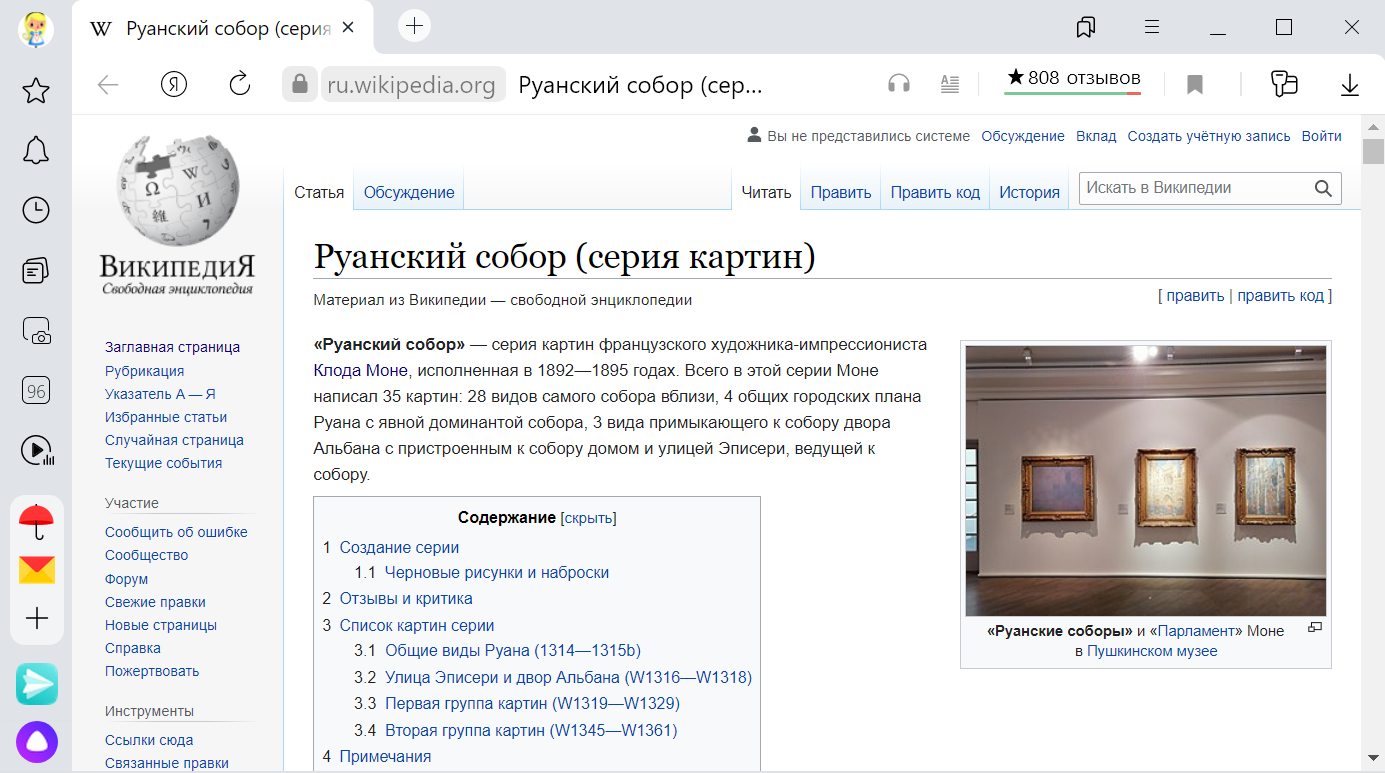Click the Пожертвовать link
The height and width of the screenshot is (773, 1385).
point(152,671)
